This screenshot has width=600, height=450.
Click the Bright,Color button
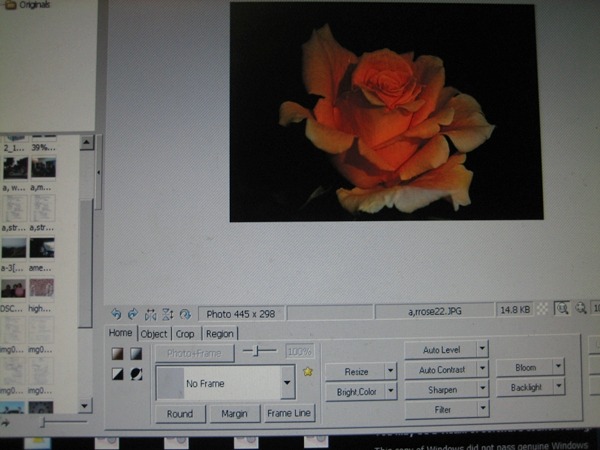[x=356, y=392]
